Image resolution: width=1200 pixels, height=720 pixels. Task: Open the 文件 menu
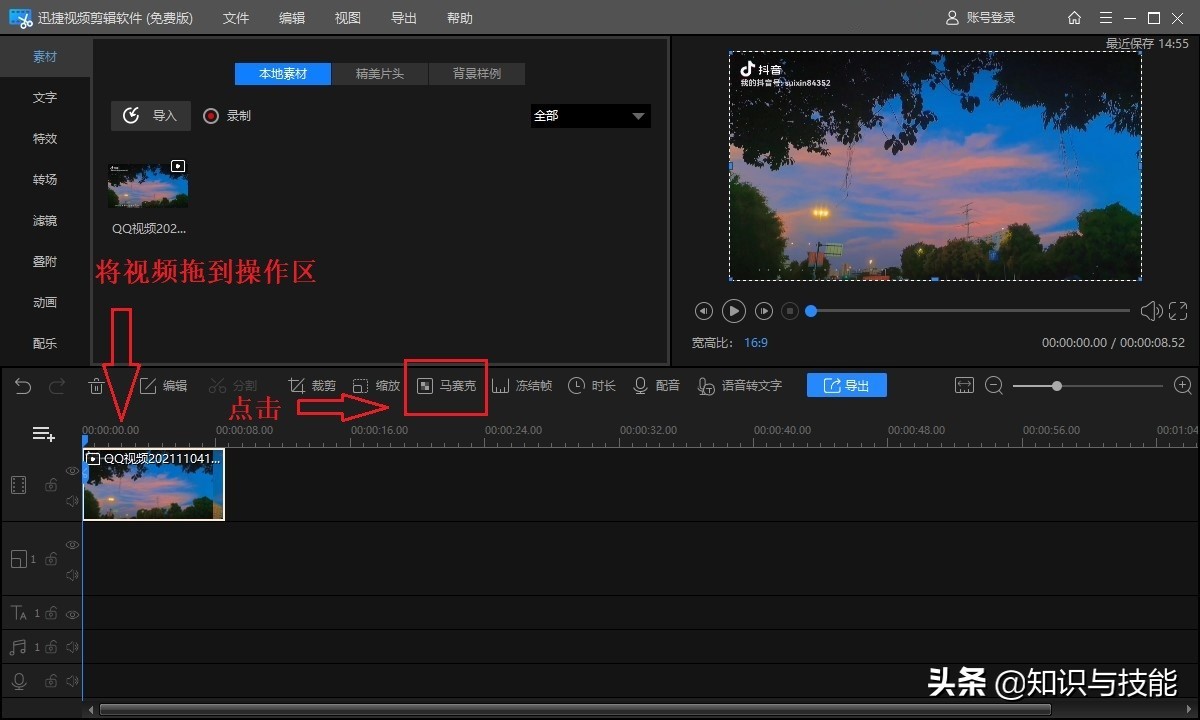tap(236, 18)
